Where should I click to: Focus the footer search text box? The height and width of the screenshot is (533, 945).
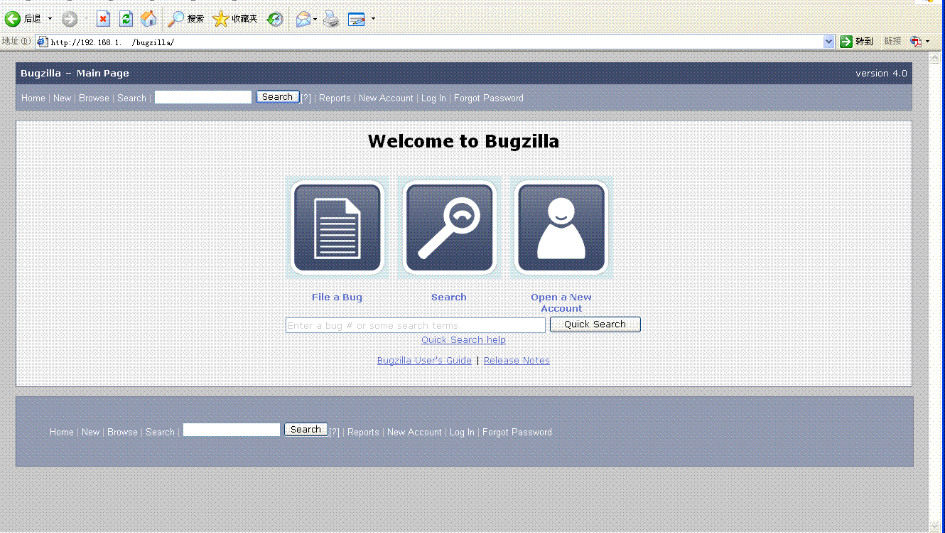(x=231, y=429)
